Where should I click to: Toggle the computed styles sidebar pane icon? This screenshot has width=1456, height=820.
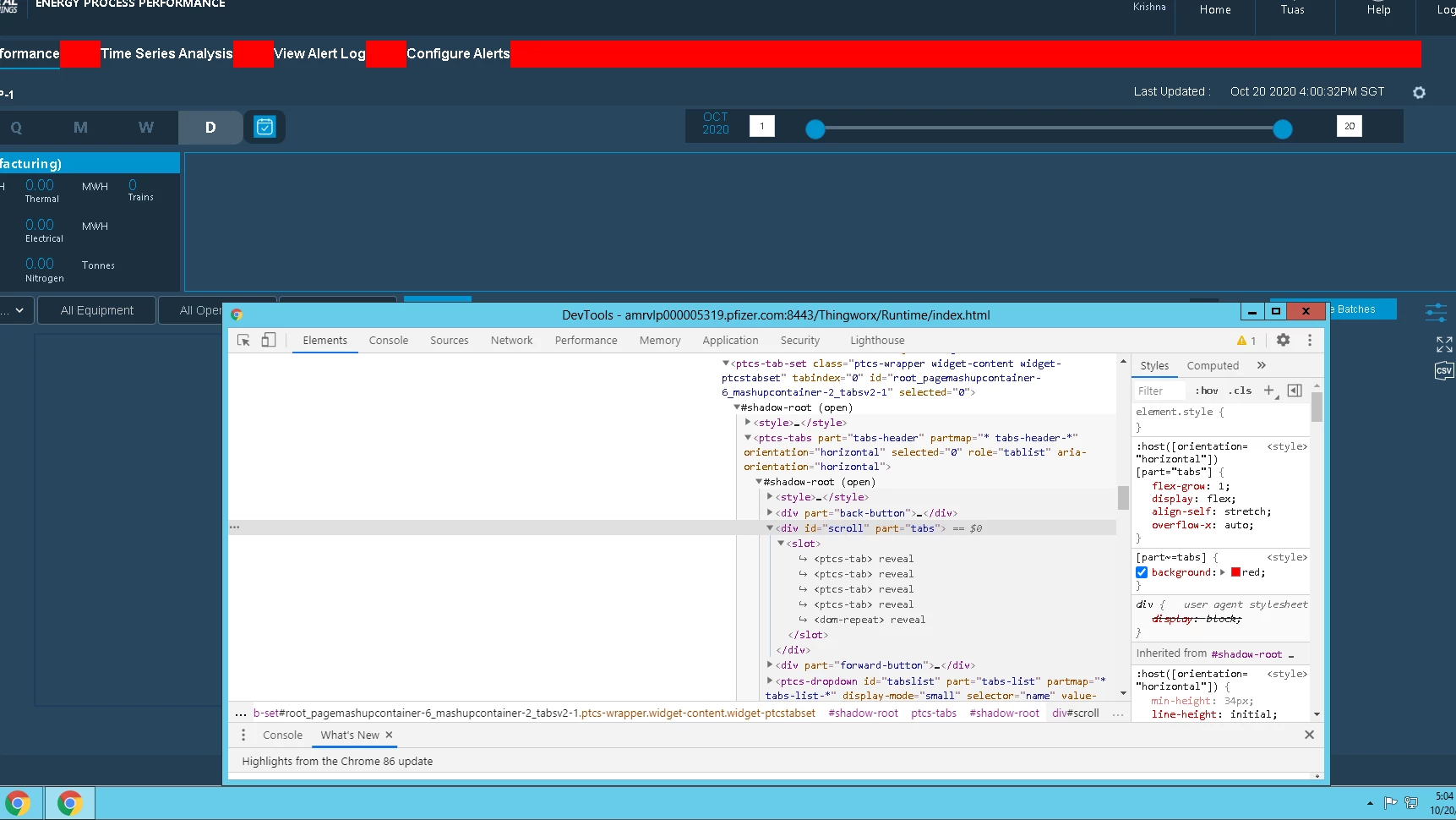point(1295,391)
